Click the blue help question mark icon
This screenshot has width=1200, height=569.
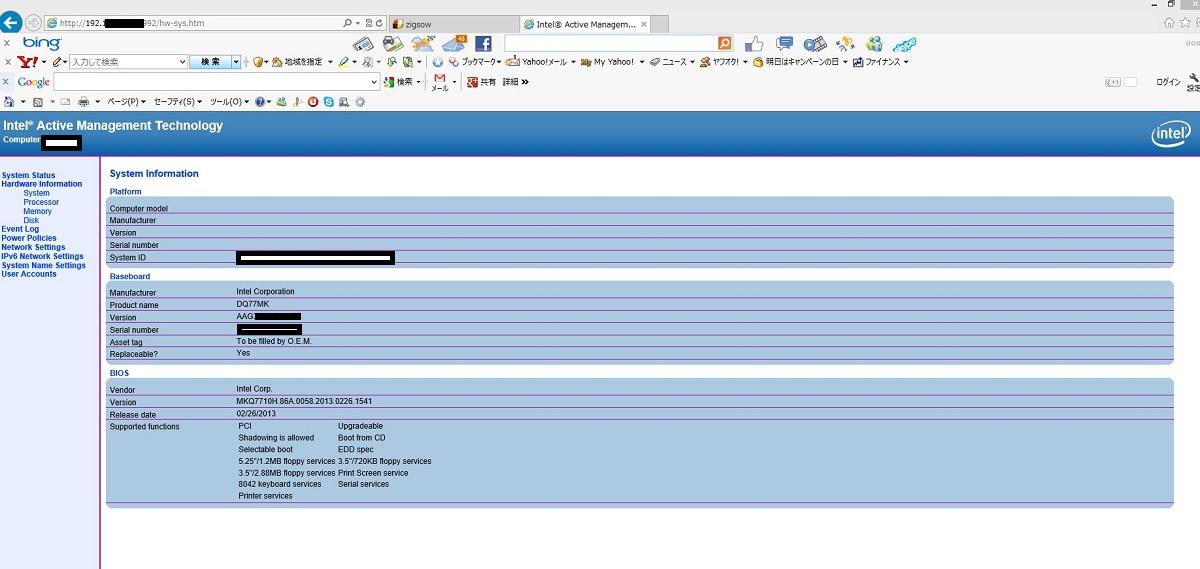pyautogui.click(x=260, y=101)
